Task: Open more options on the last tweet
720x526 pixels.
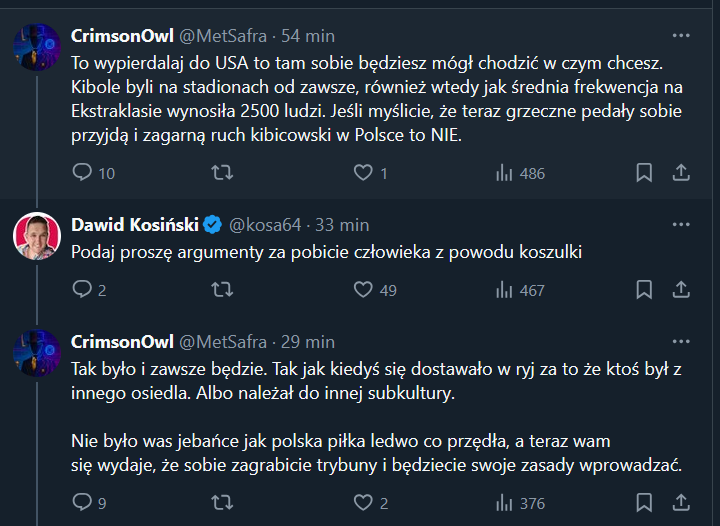Action: coord(681,341)
